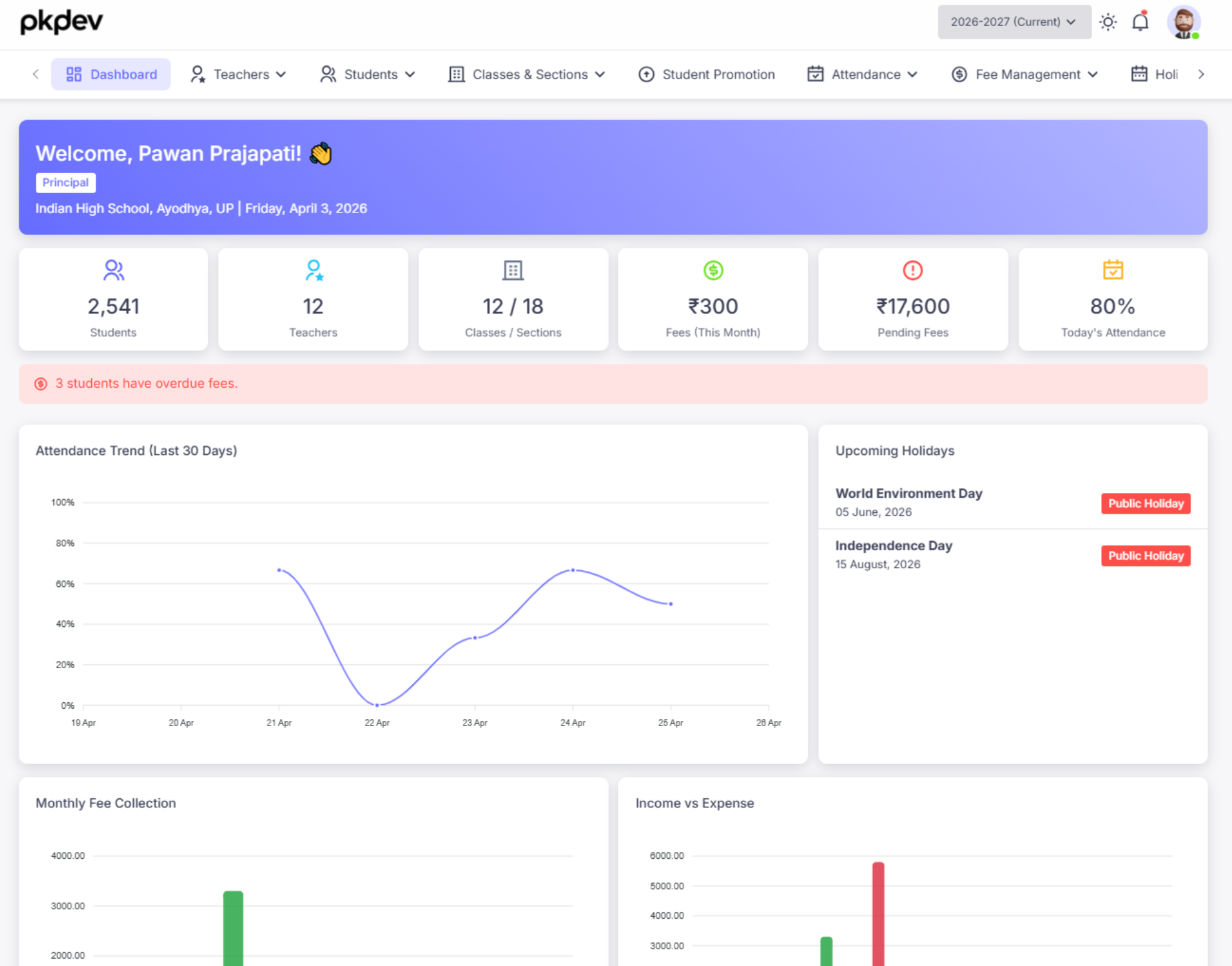Image resolution: width=1232 pixels, height=966 pixels.
Task: Open the 12 Teachers card
Action: point(313,299)
